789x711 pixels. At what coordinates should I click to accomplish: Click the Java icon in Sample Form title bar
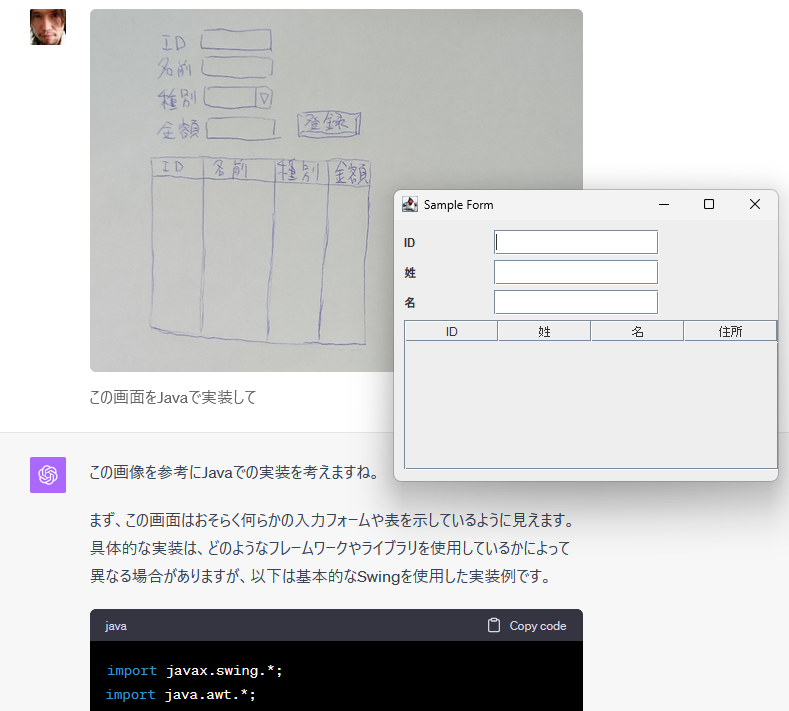click(410, 204)
